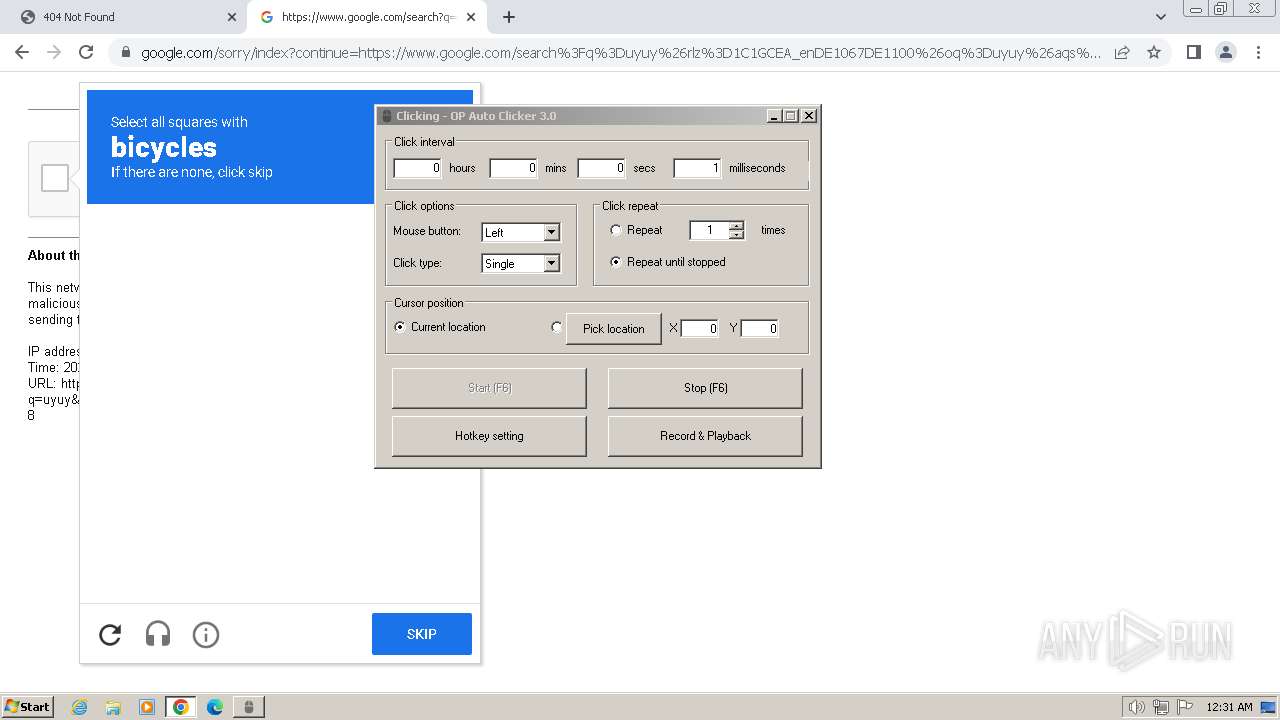Click the X coordinate field
Image resolution: width=1280 pixels, height=720 pixels.
(700, 328)
